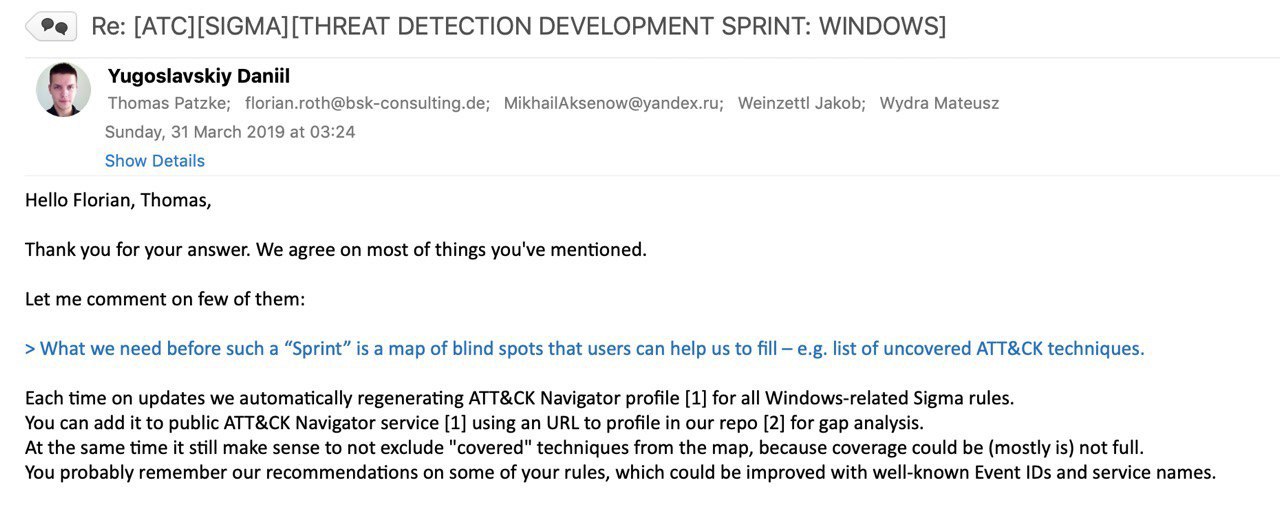Click the date Sunday, 31 March 2019
Image resolution: width=1280 pixels, height=505 pixels.
(x=230, y=132)
